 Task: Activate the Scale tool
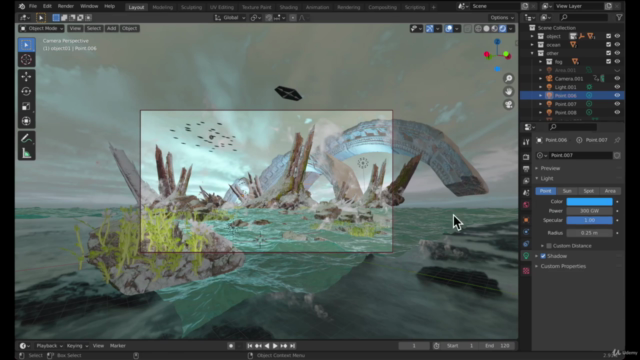[x=26, y=106]
